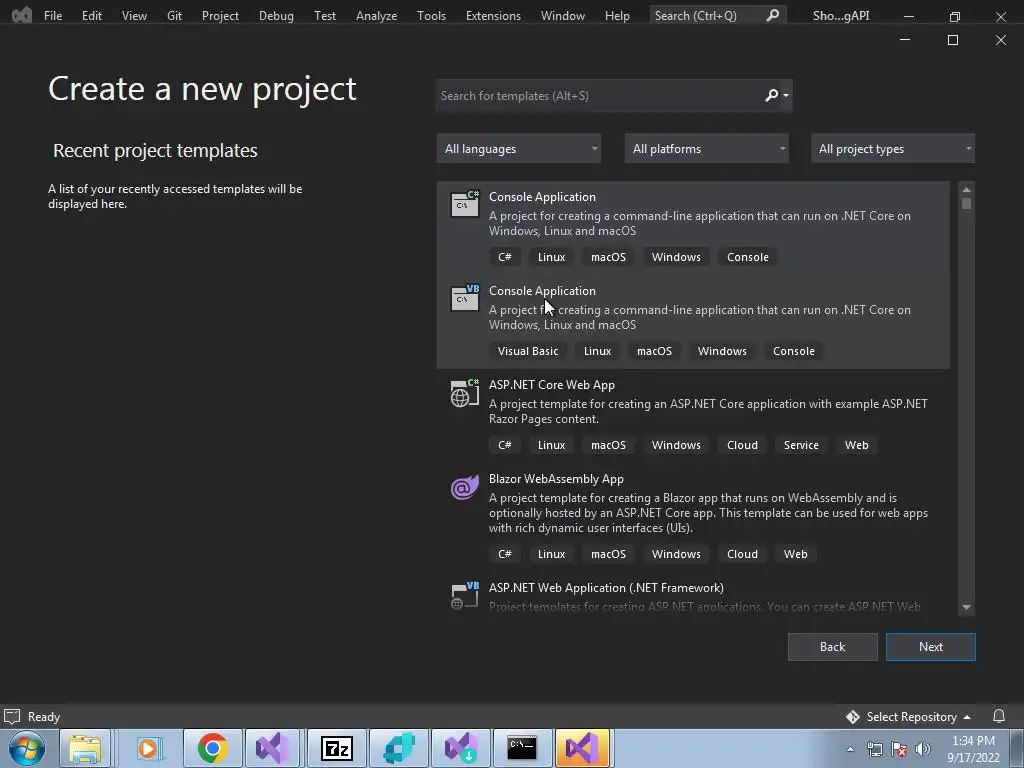
Task: Select the Blazor WebAssembly App title
Action: [556, 479]
